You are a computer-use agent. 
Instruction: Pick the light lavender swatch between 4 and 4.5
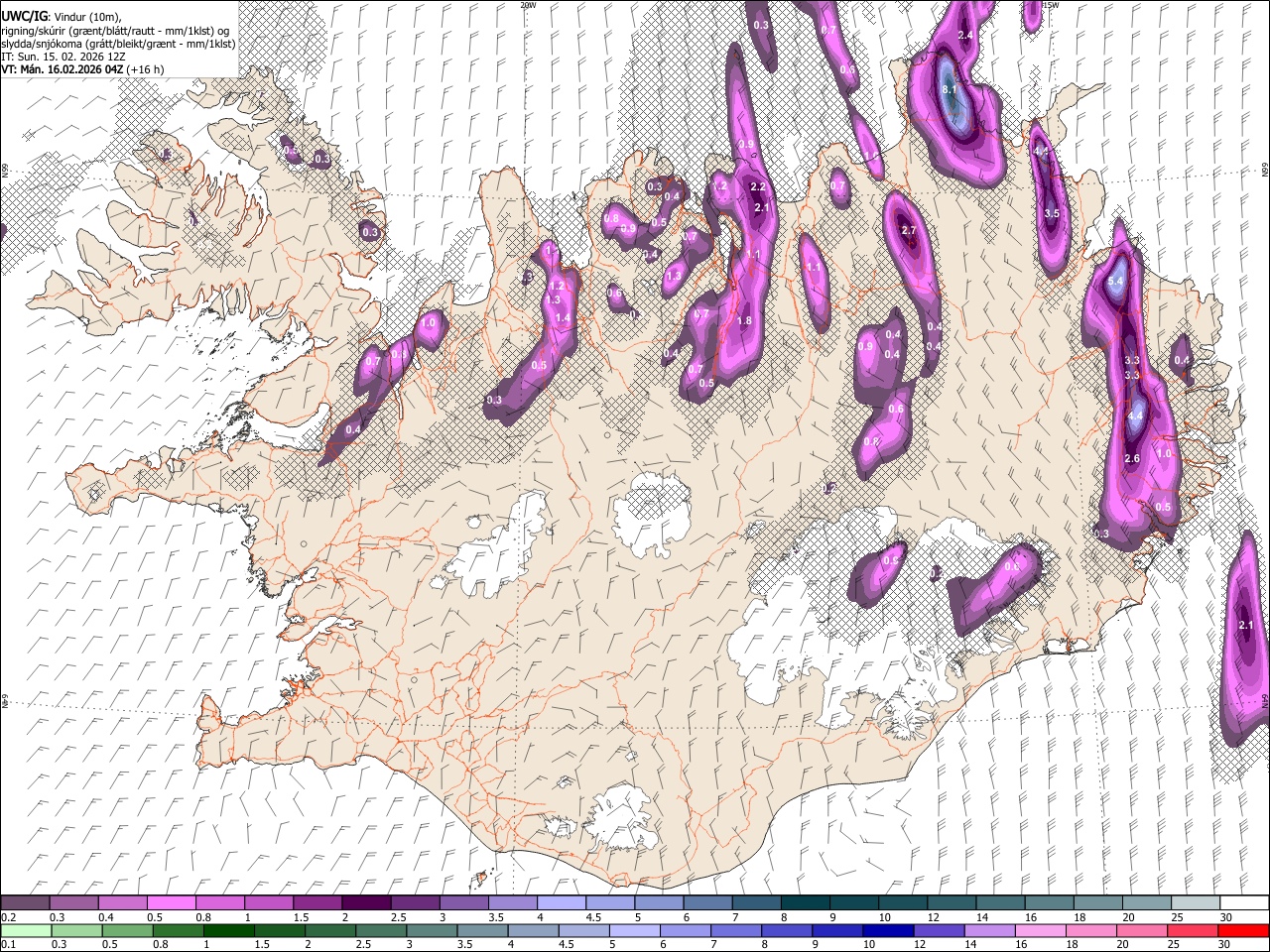[x=560, y=903]
